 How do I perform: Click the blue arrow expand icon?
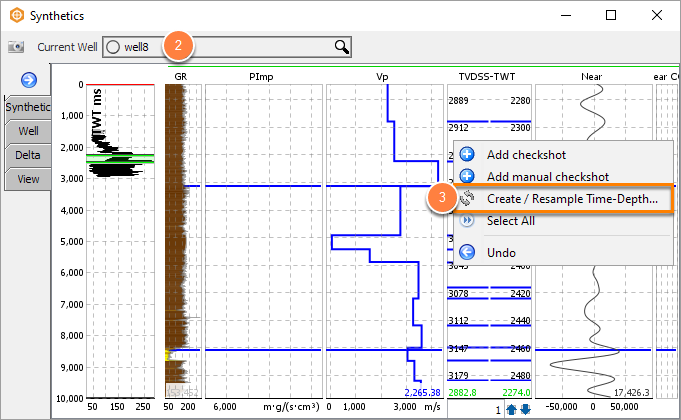click(29, 80)
